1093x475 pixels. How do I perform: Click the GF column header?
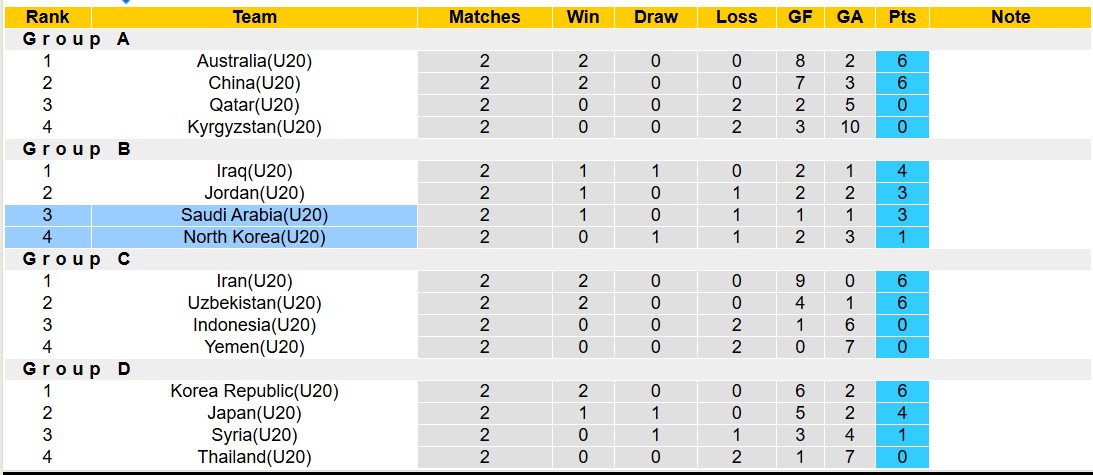(x=800, y=17)
